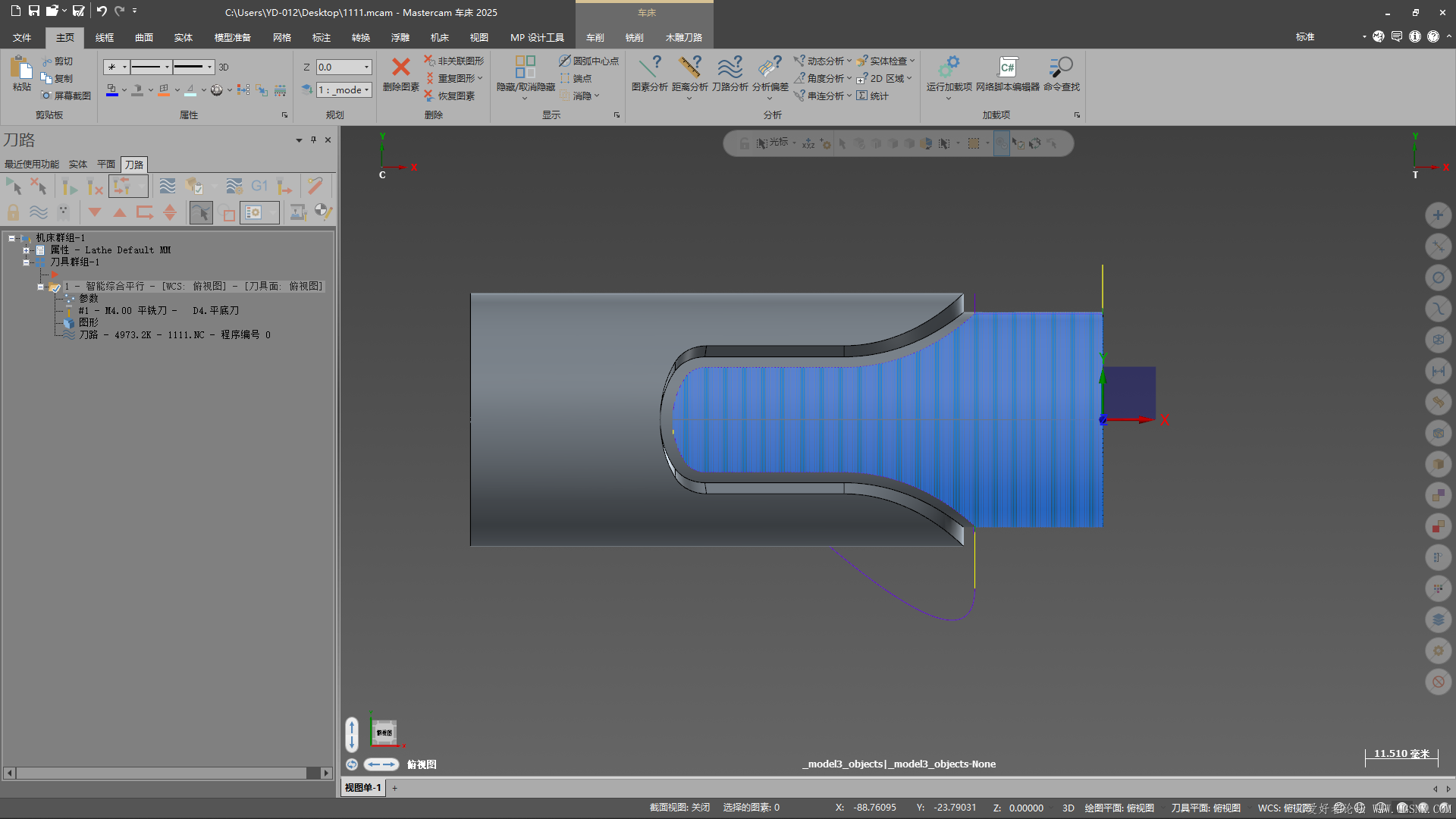The width and height of the screenshot is (1456, 819).
Task: Expand the Lathe Default MM properties node
Action: (x=27, y=250)
